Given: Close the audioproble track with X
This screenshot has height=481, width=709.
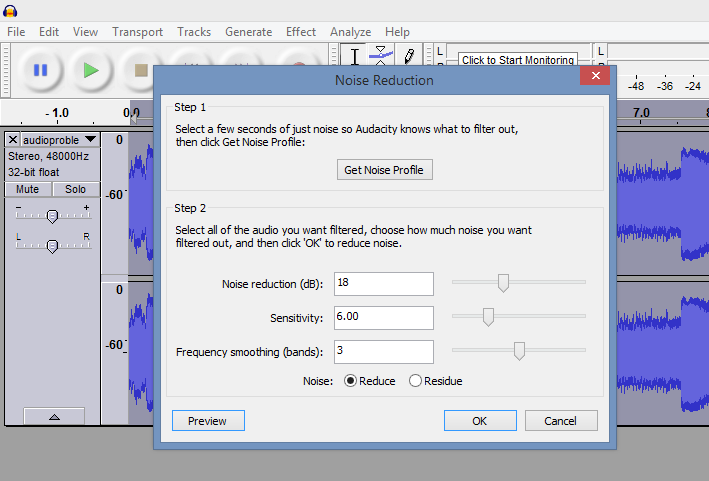Looking at the screenshot, I should tap(13, 140).
